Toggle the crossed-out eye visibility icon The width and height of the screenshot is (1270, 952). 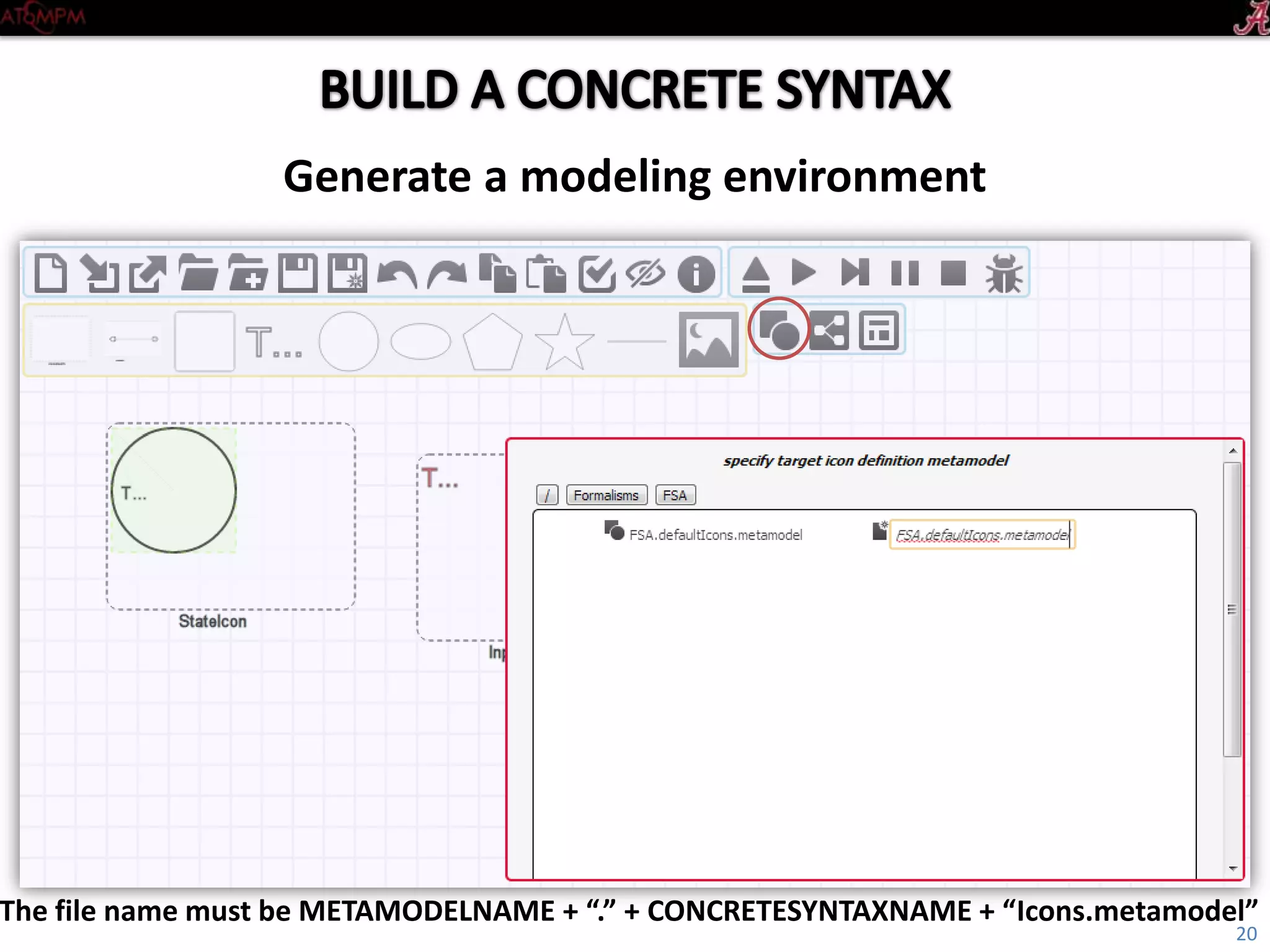pos(646,273)
